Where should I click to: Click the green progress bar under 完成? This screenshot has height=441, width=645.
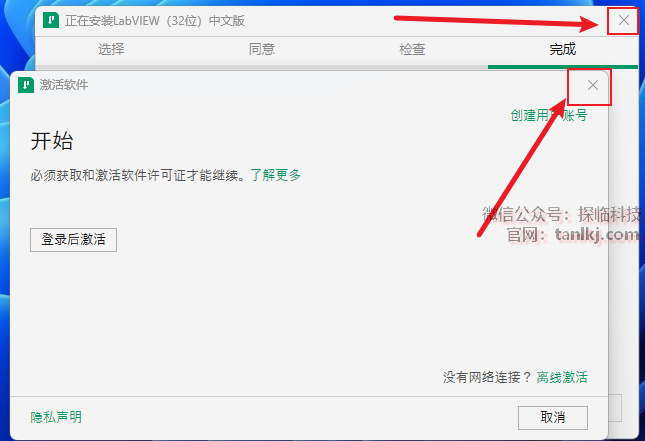click(563, 67)
